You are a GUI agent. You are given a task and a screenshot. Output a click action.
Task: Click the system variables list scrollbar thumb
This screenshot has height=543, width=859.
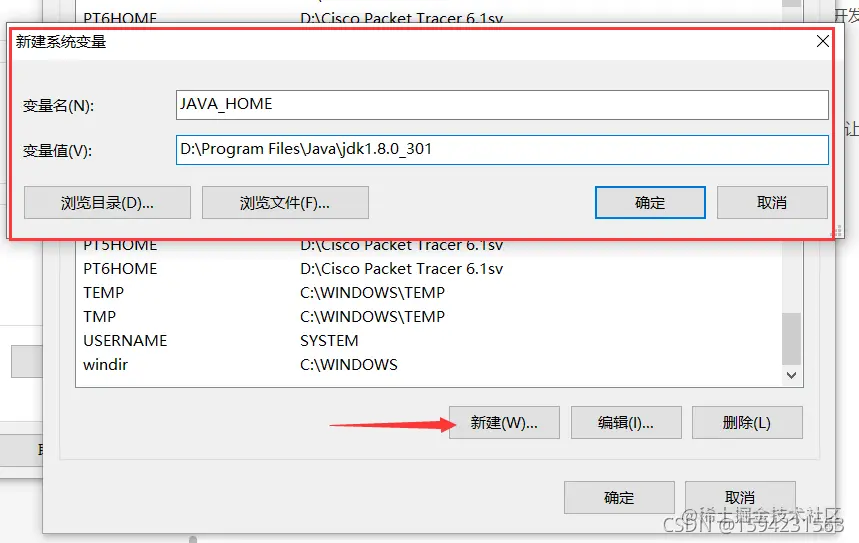coord(791,338)
